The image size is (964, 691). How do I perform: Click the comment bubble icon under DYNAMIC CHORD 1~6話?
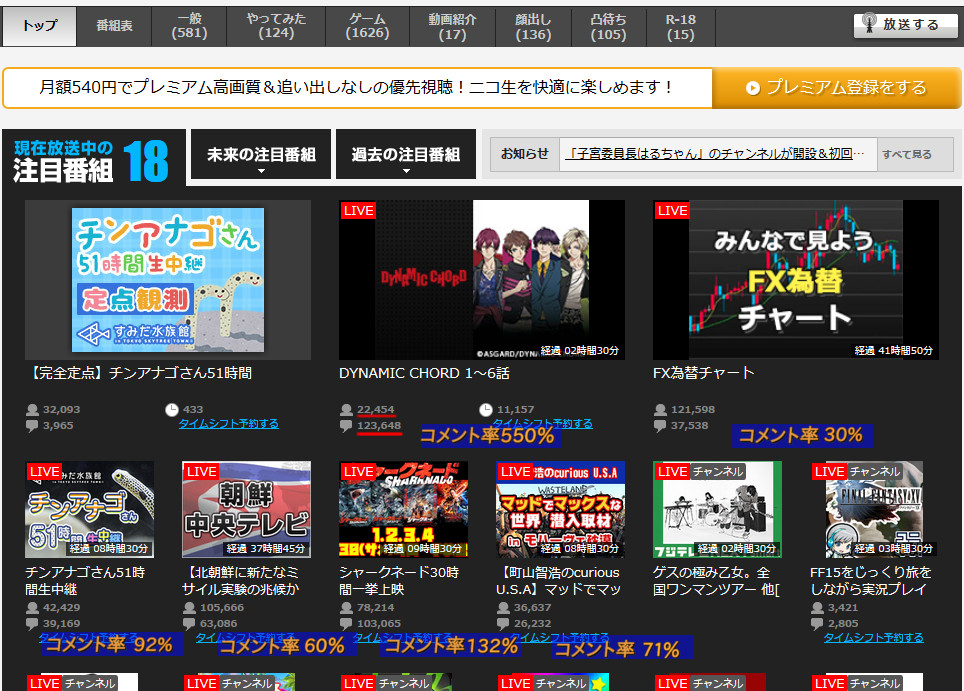344,425
